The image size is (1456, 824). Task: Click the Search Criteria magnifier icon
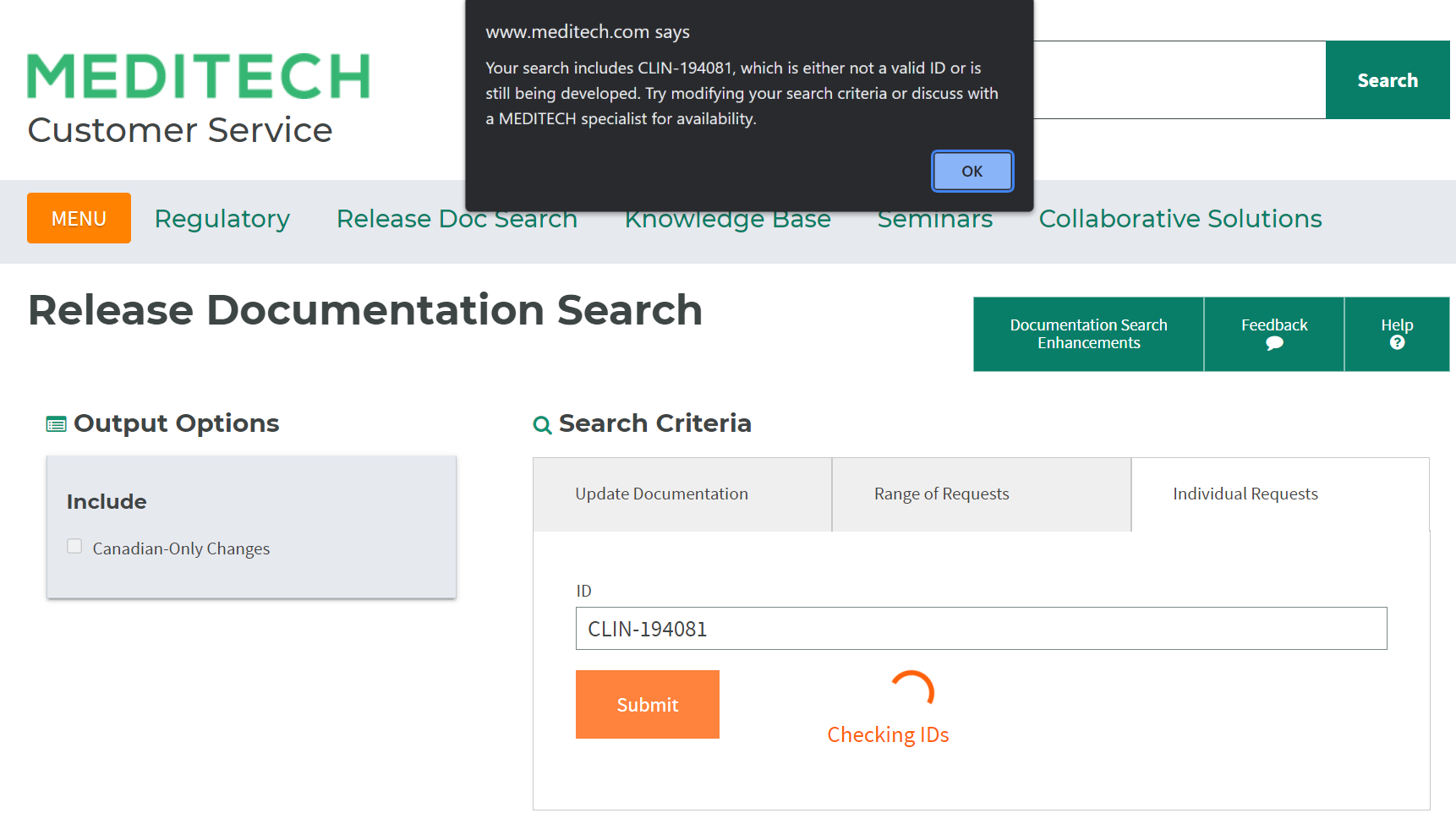543,425
